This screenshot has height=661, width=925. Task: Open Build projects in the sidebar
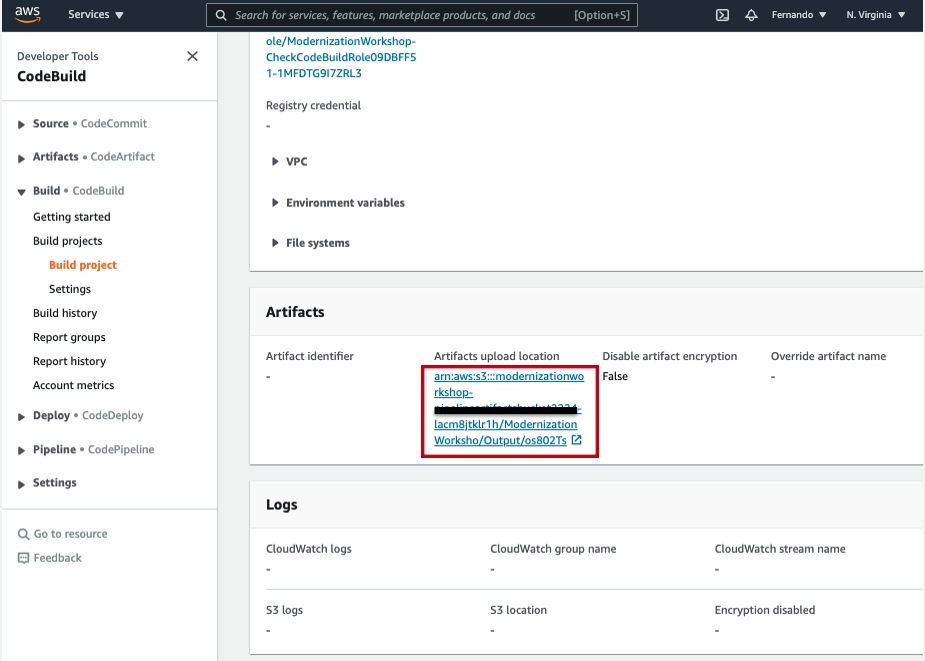(x=67, y=241)
